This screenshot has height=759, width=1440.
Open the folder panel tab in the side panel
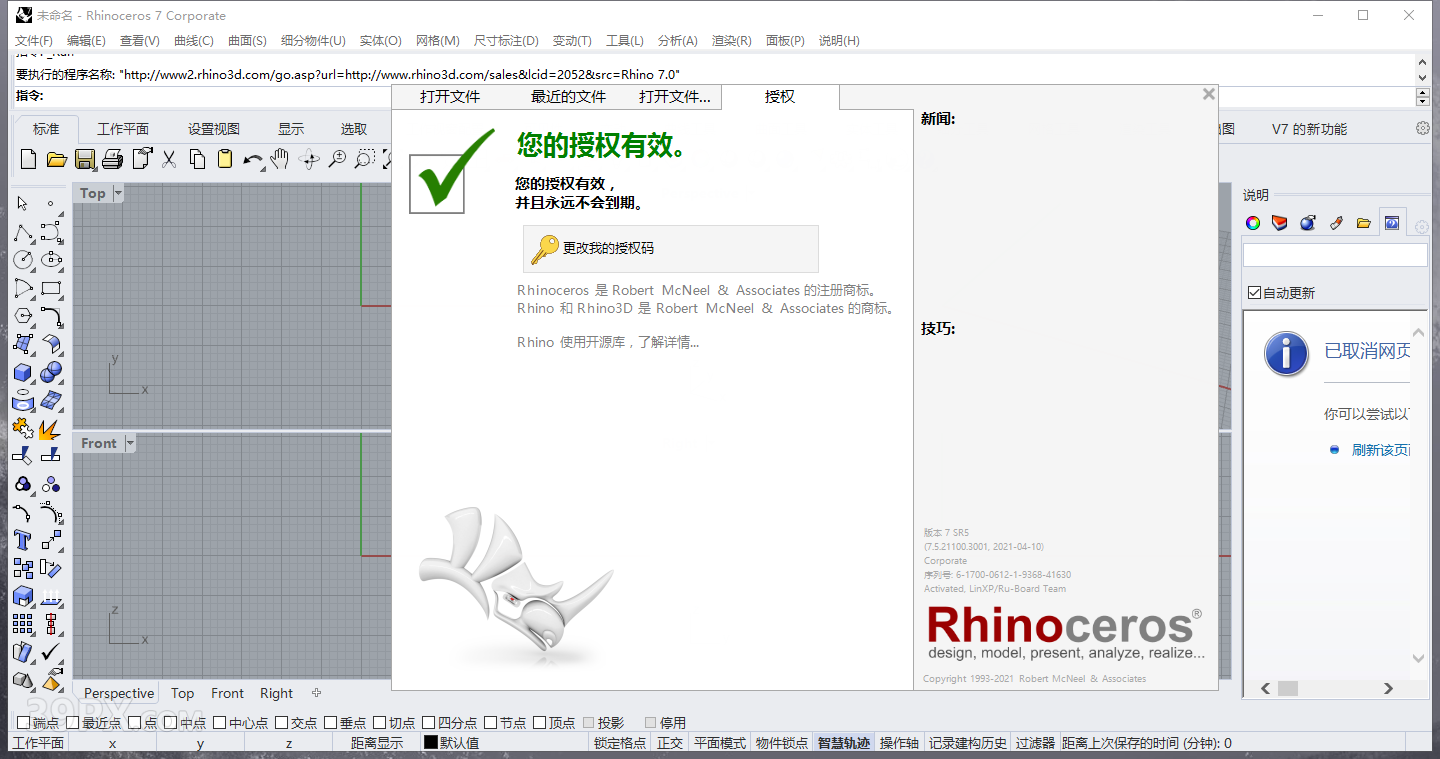tap(1364, 222)
